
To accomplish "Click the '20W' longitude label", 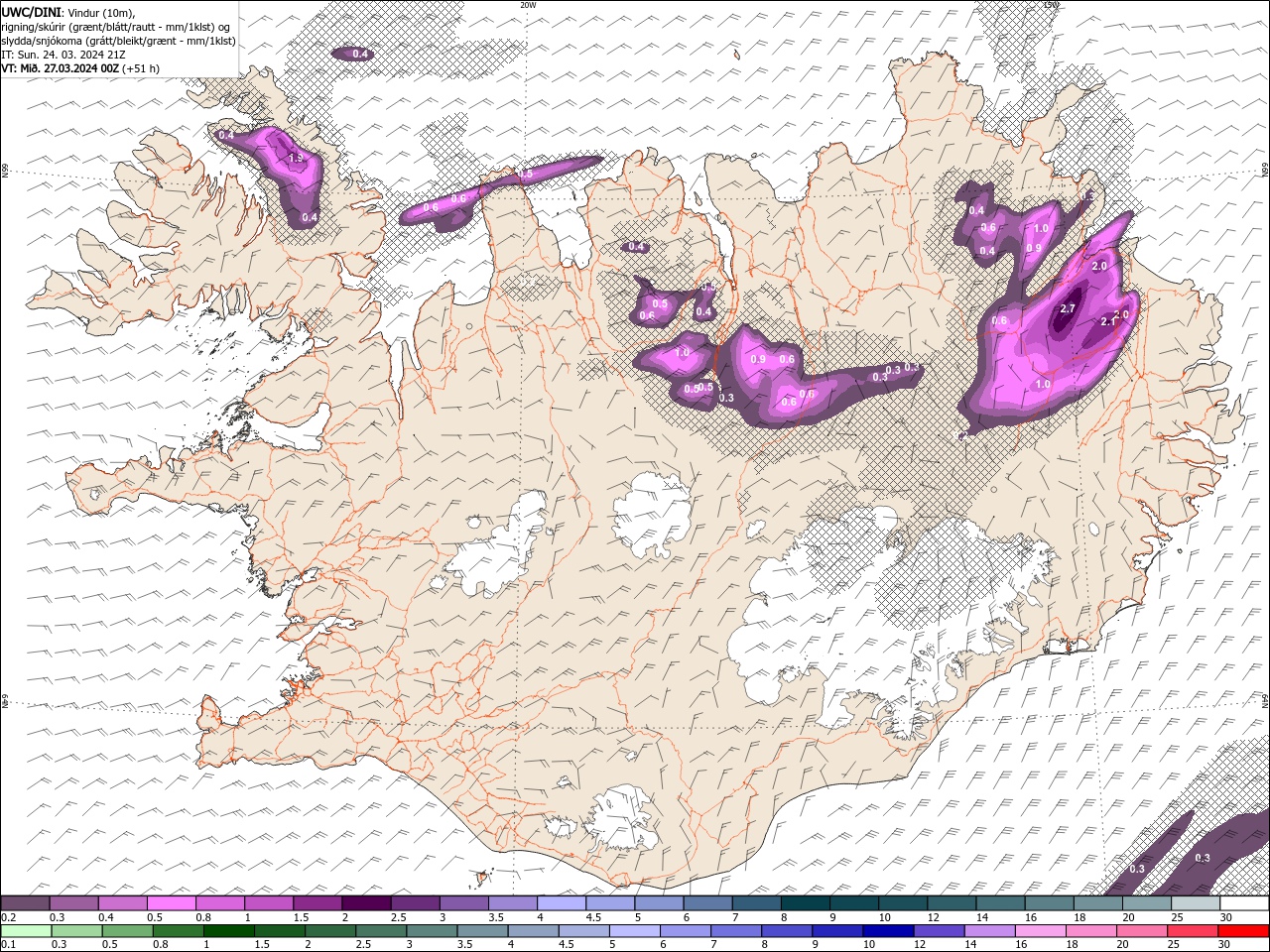I will tap(528, 5).
